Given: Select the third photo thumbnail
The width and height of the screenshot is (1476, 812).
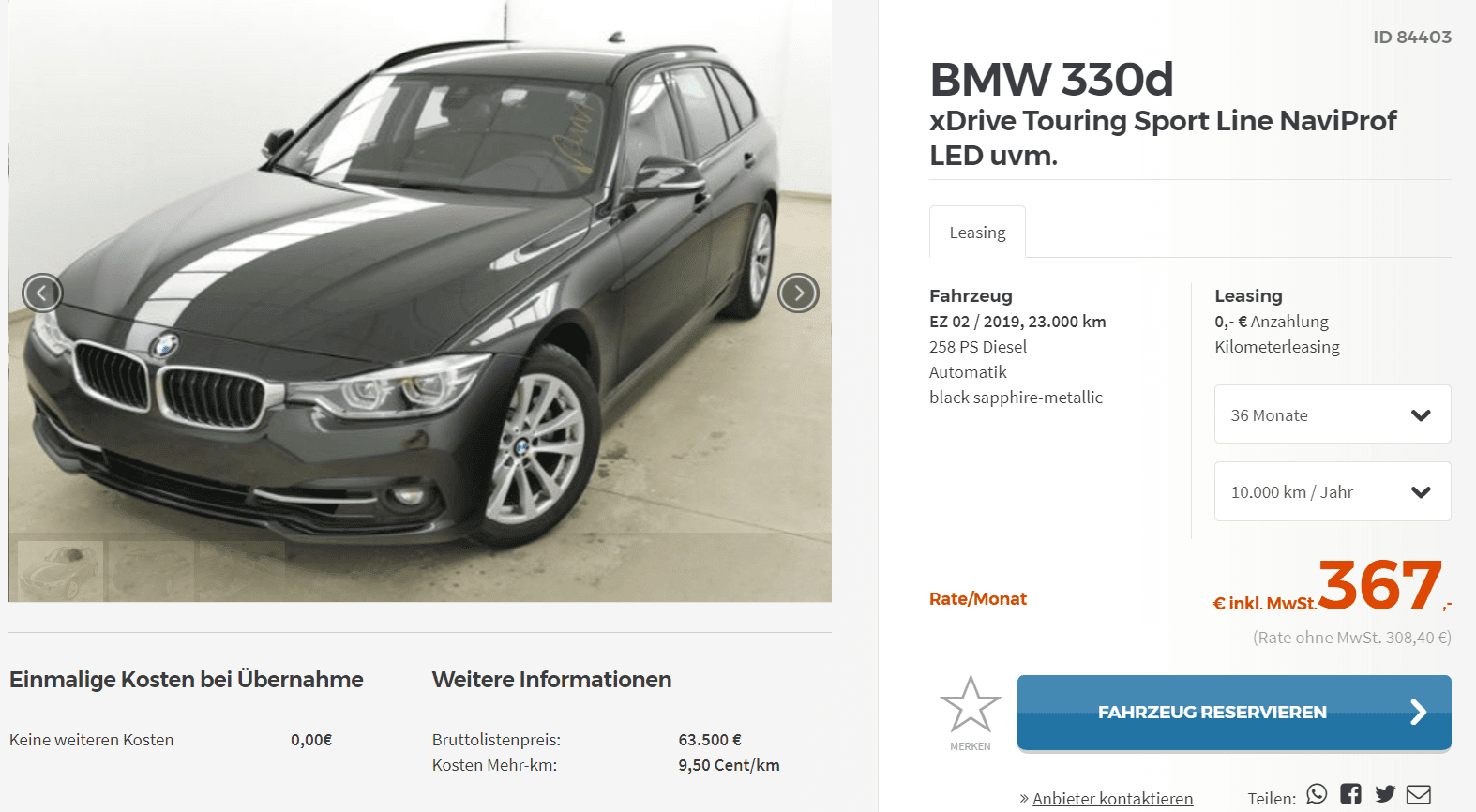Looking at the screenshot, I should (x=242, y=571).
